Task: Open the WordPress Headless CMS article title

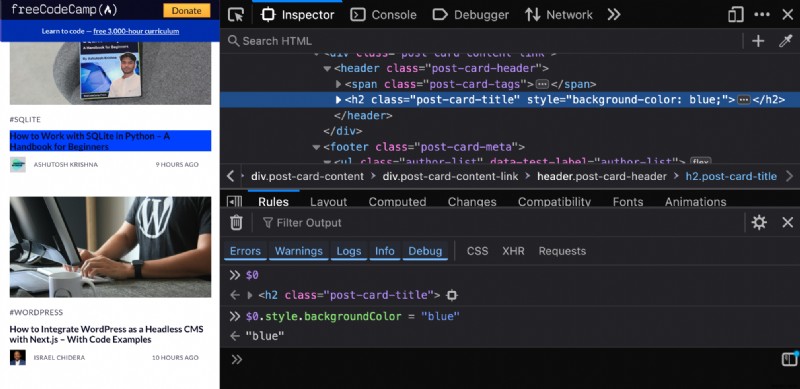Action: click(x=106, y=334)
